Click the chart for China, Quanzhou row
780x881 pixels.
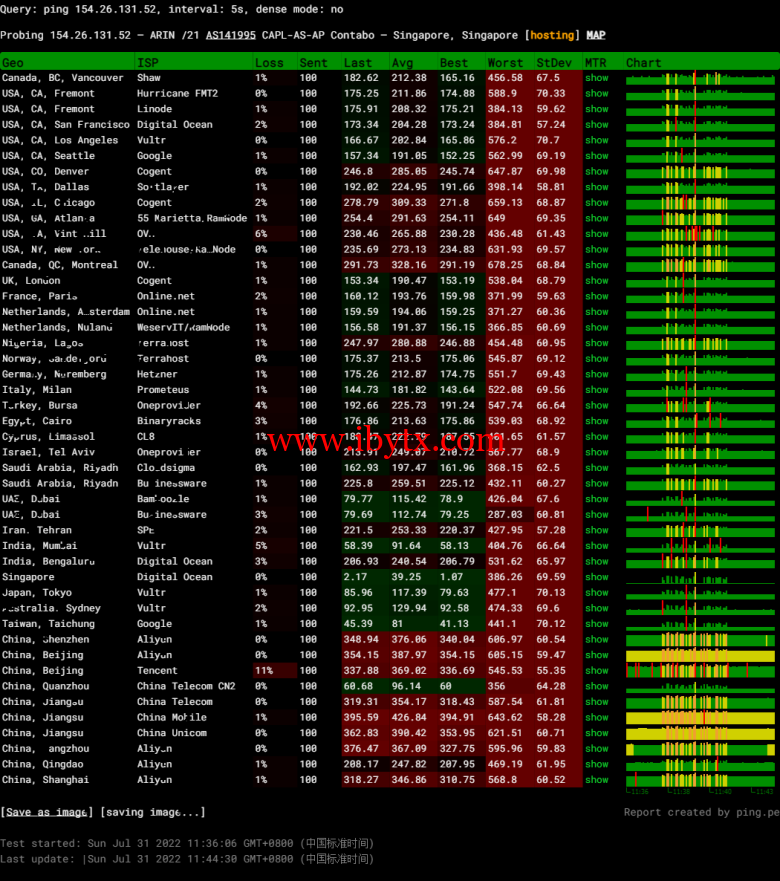point(700,687)
